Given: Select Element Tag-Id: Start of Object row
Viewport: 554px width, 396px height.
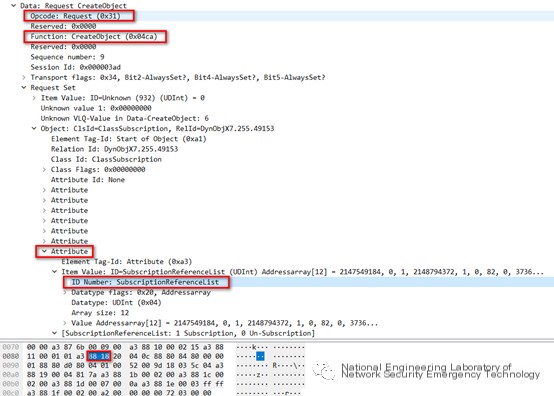Looking at the screenshot, I should click(129, 139).
